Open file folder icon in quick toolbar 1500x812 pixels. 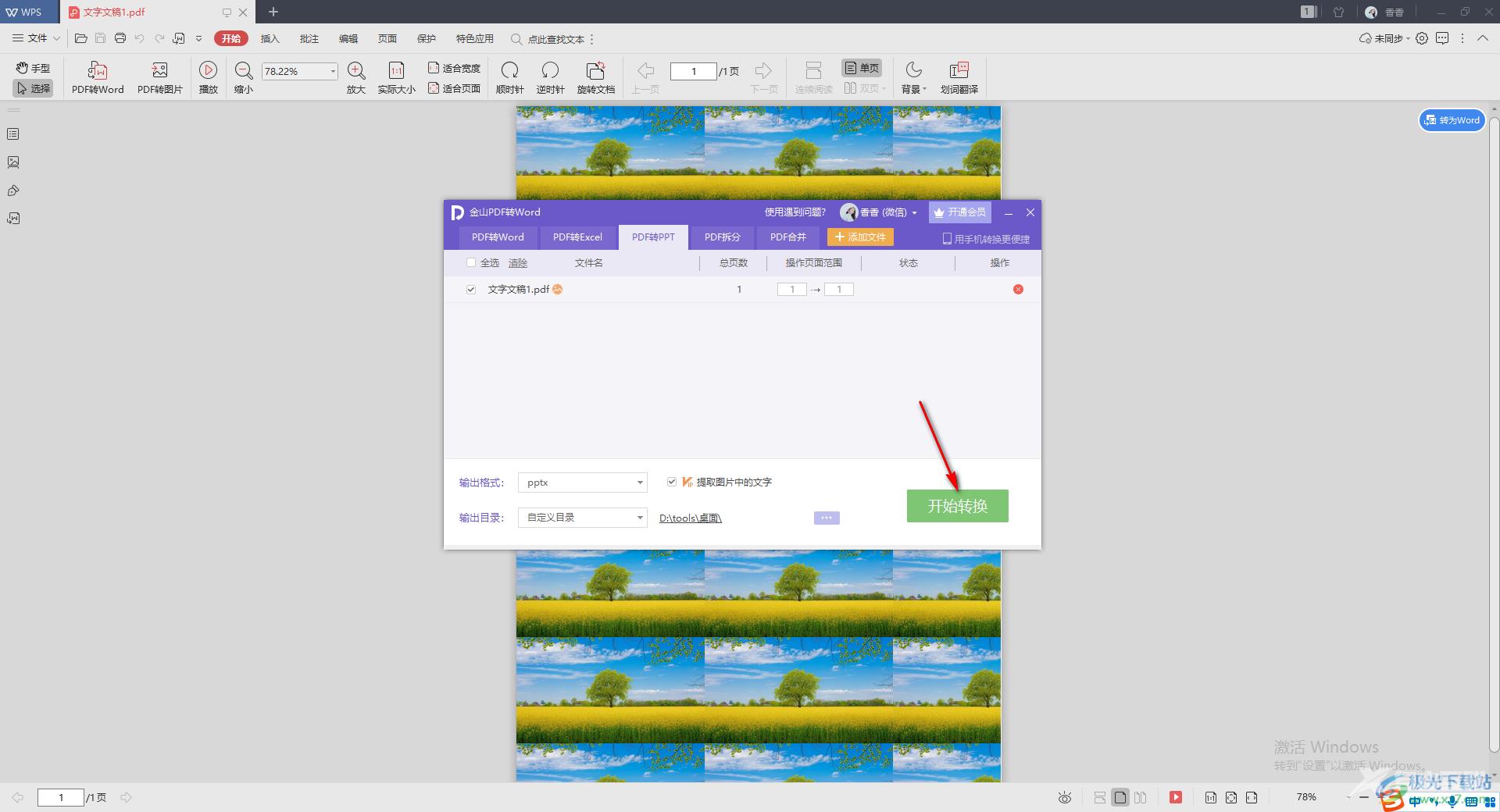tap(80, 38)
